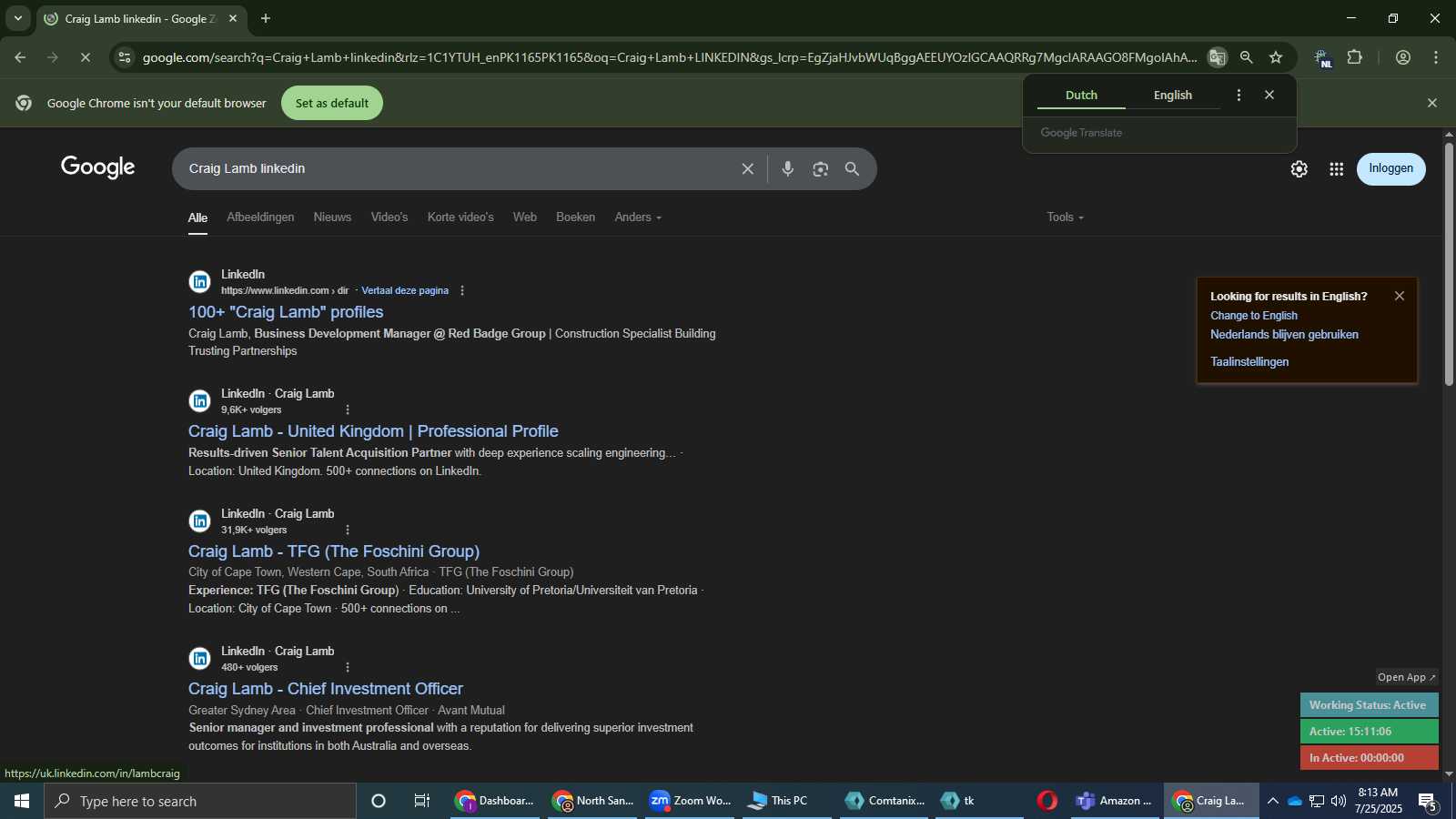Stop loading the page
Image resolution: width=1456 pixels, height=819 pixels.
85,57
